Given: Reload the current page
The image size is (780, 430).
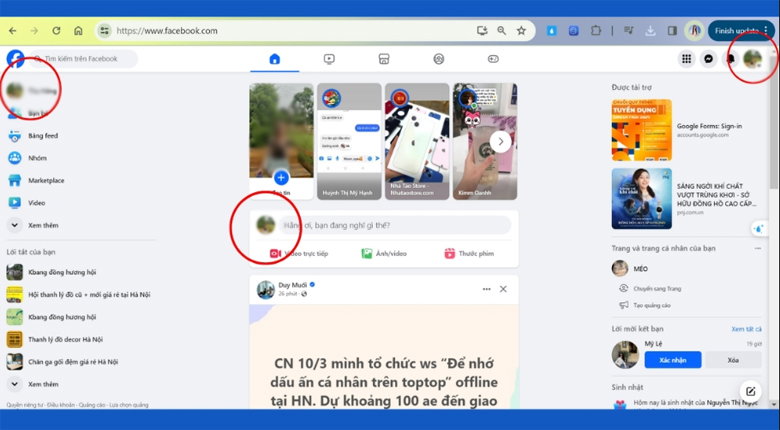Looking at the screenshot, I should (x=56, y=31).
